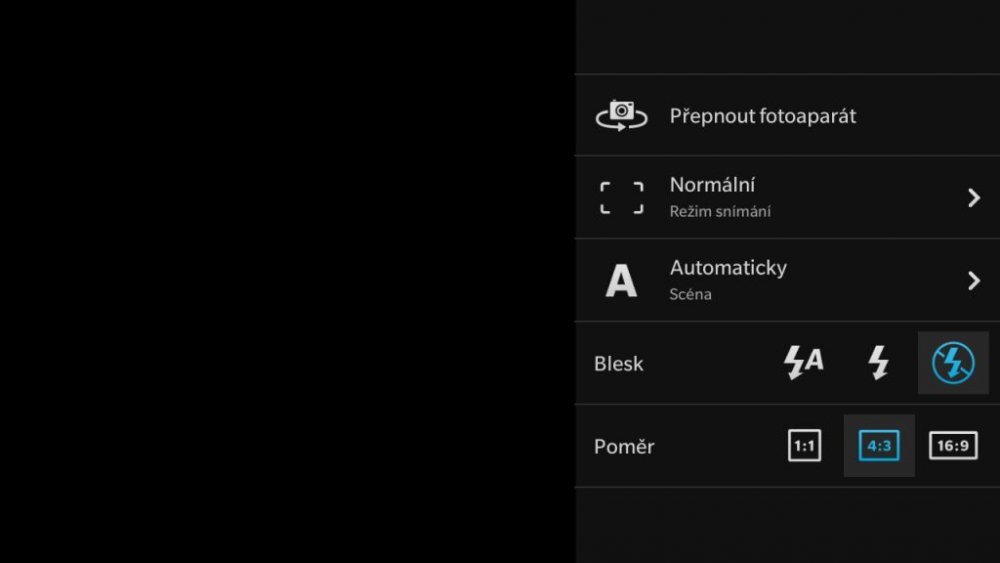Select the 4:3 aspect ratio
1000x563 pixels.
[879, 446]
